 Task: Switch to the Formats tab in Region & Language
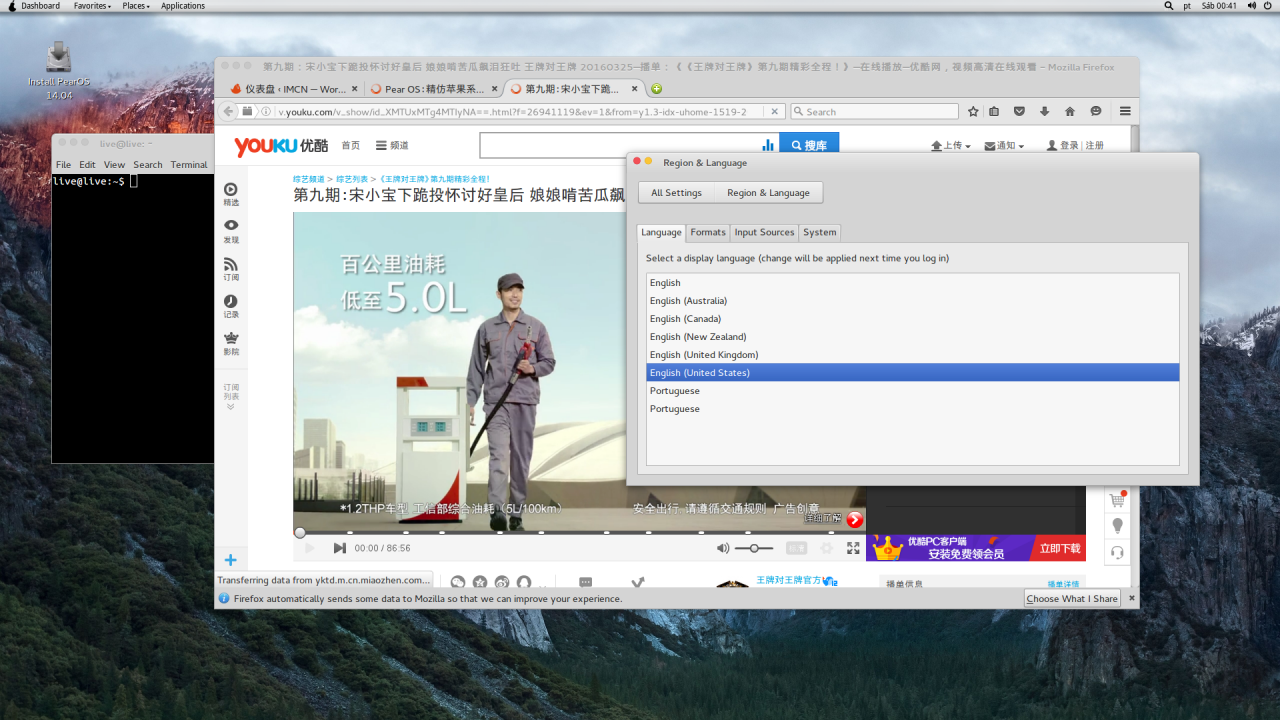708,232
